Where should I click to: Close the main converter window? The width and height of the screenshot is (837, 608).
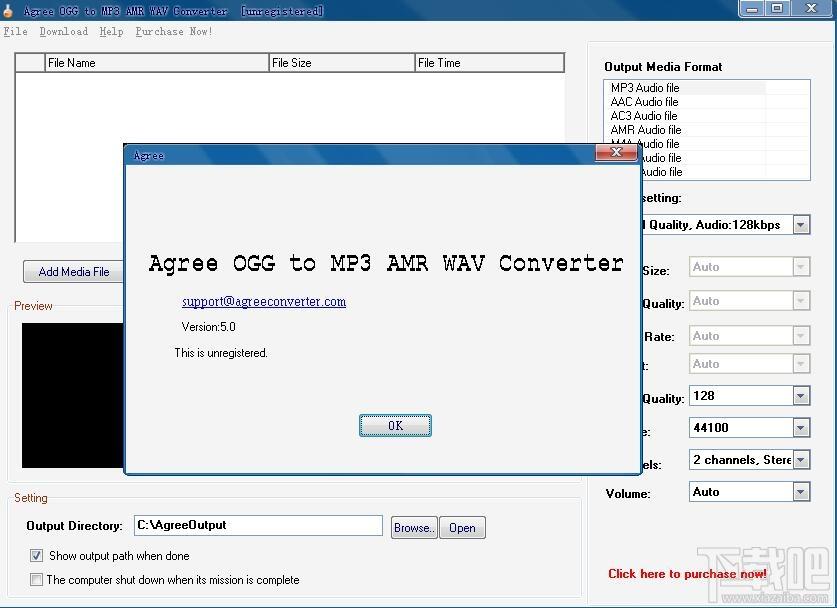click(811, 9)
